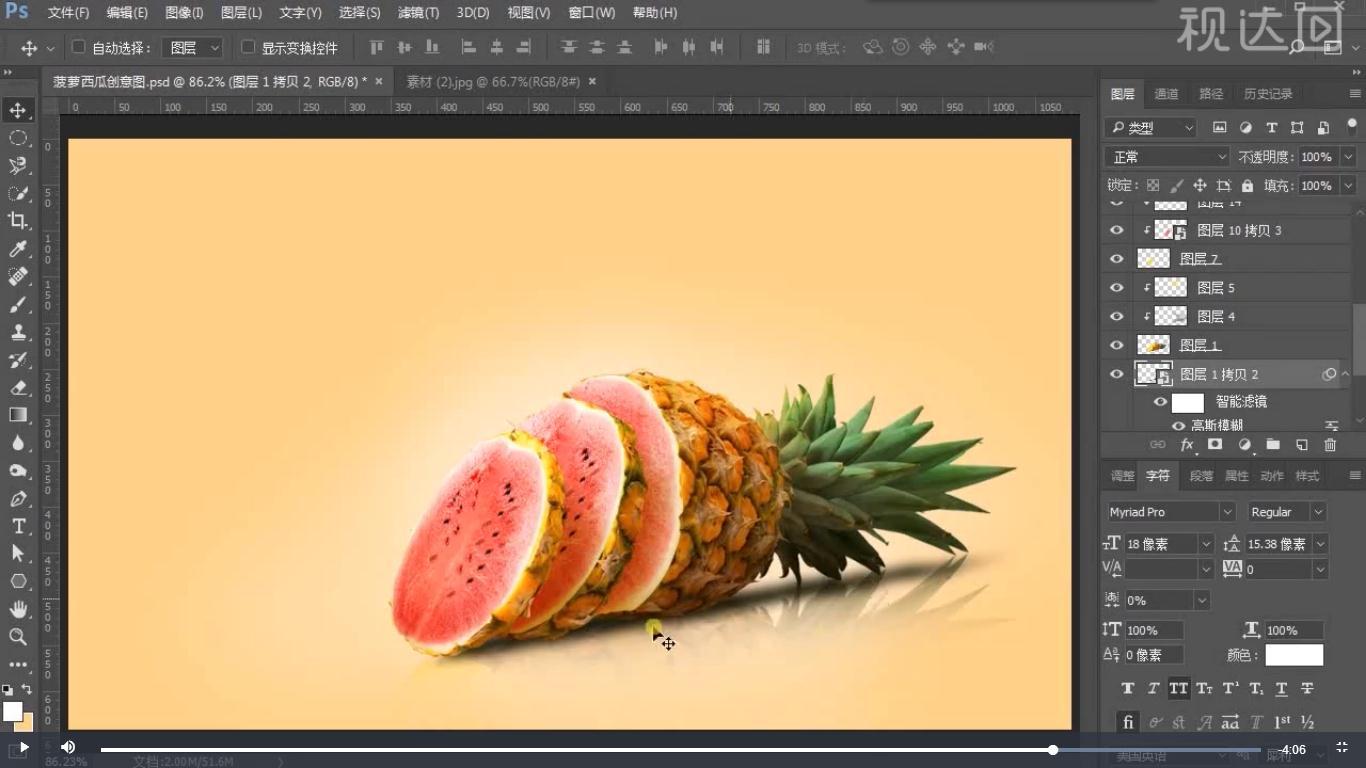
Task: Switch to 通道 channels tab
Action: pyautogui.click(x=1166, y=94)
